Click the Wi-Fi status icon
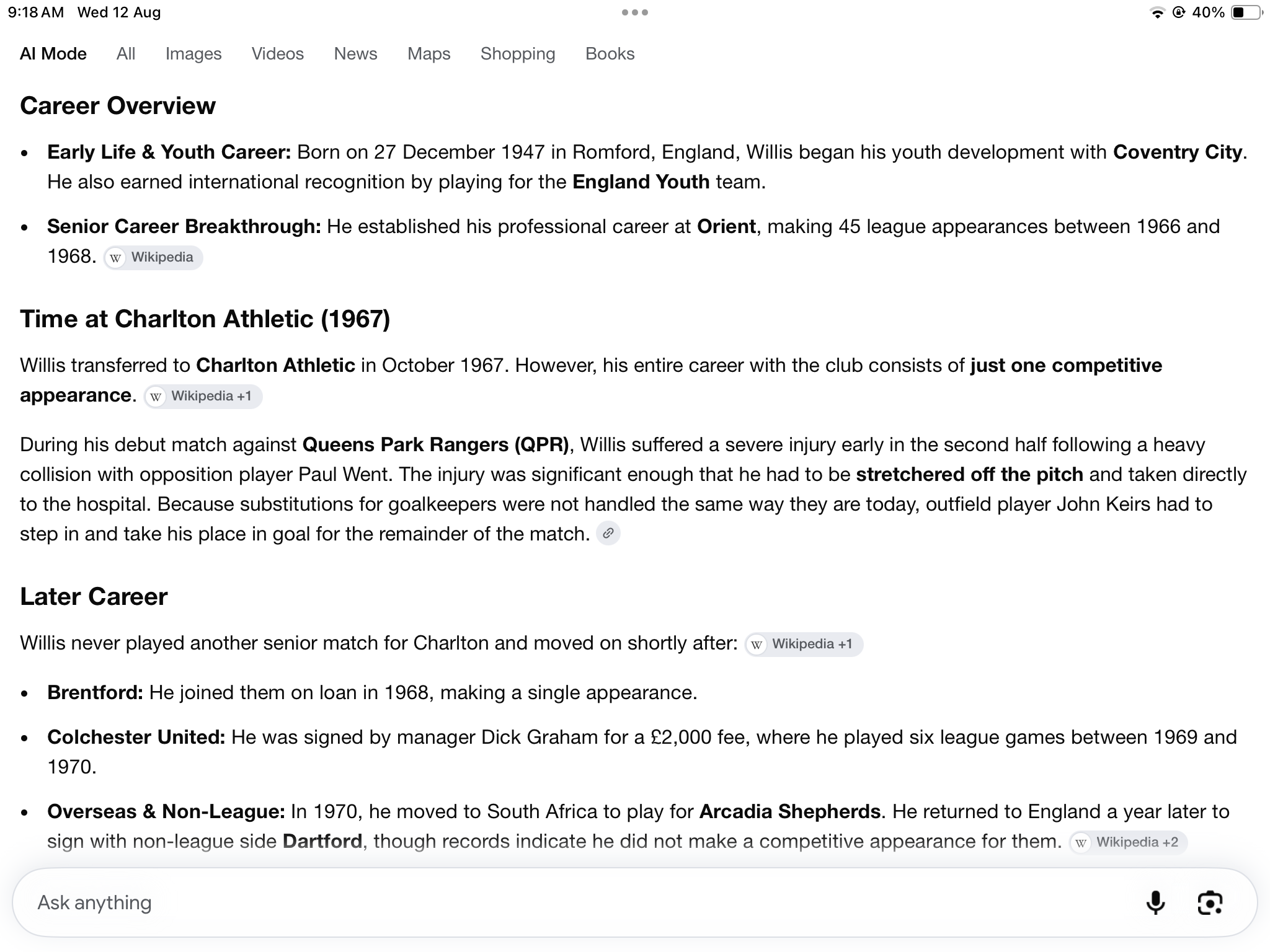 (x=1157, y=12)
